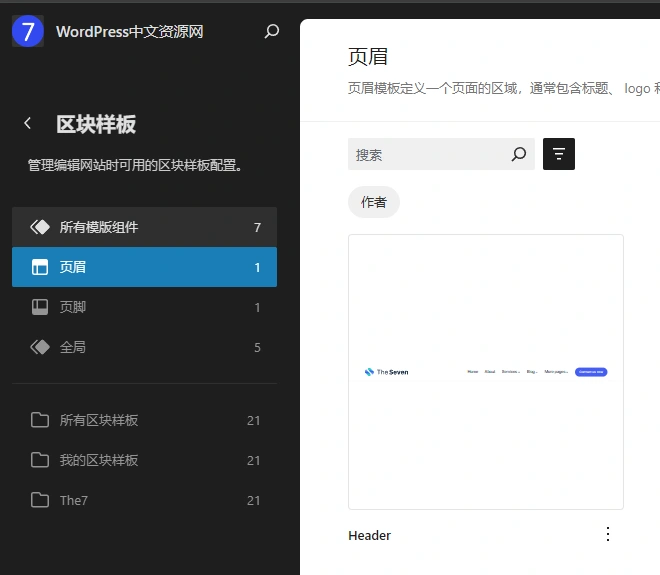Viewport: 660px width, 575px height.
Task: Open the The7 pattern category
Action: click(144, 500)
